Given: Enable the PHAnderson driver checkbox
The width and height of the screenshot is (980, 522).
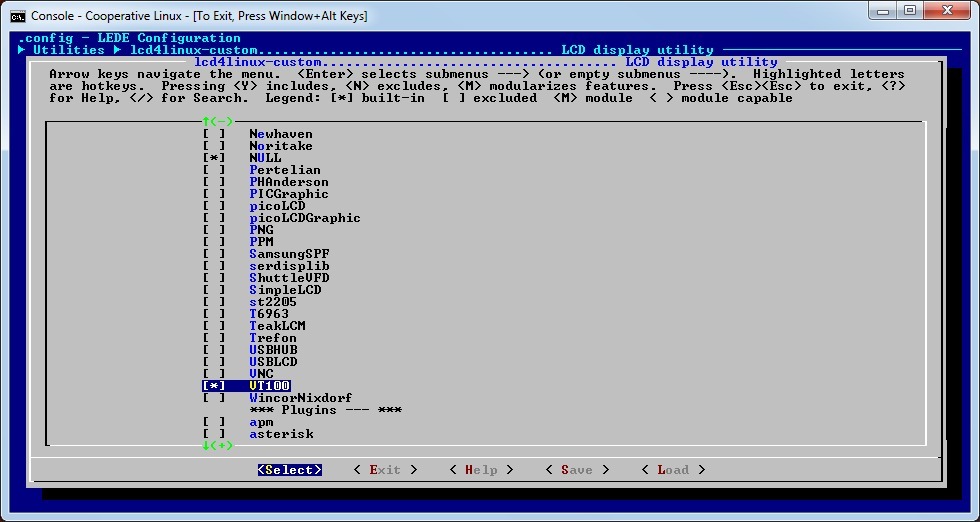Looking at the screenshot, I should [x=214, y=182].
